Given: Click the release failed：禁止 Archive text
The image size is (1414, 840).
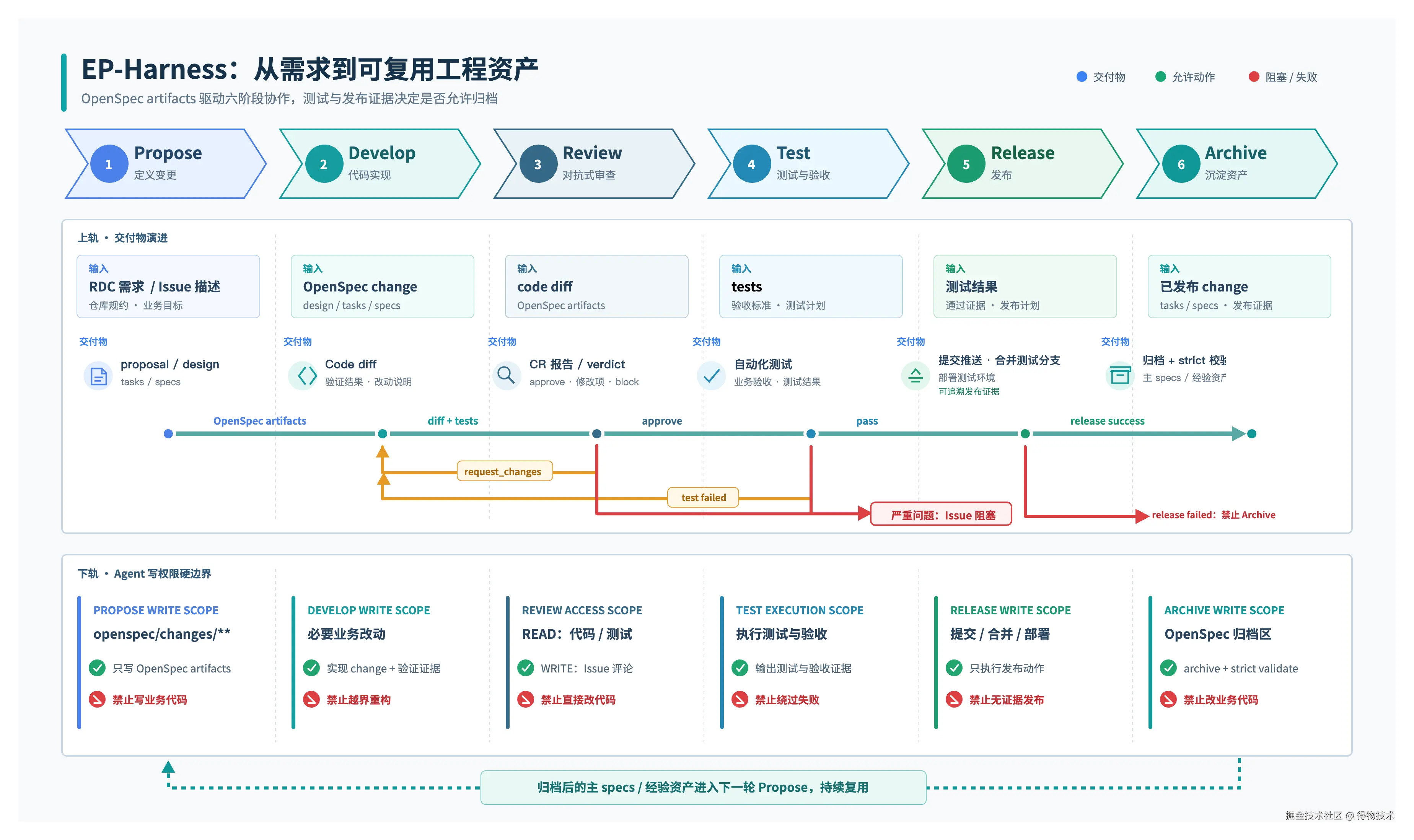Looking at the screenshot, I should pyautogui.click(x=1214, y=515).
